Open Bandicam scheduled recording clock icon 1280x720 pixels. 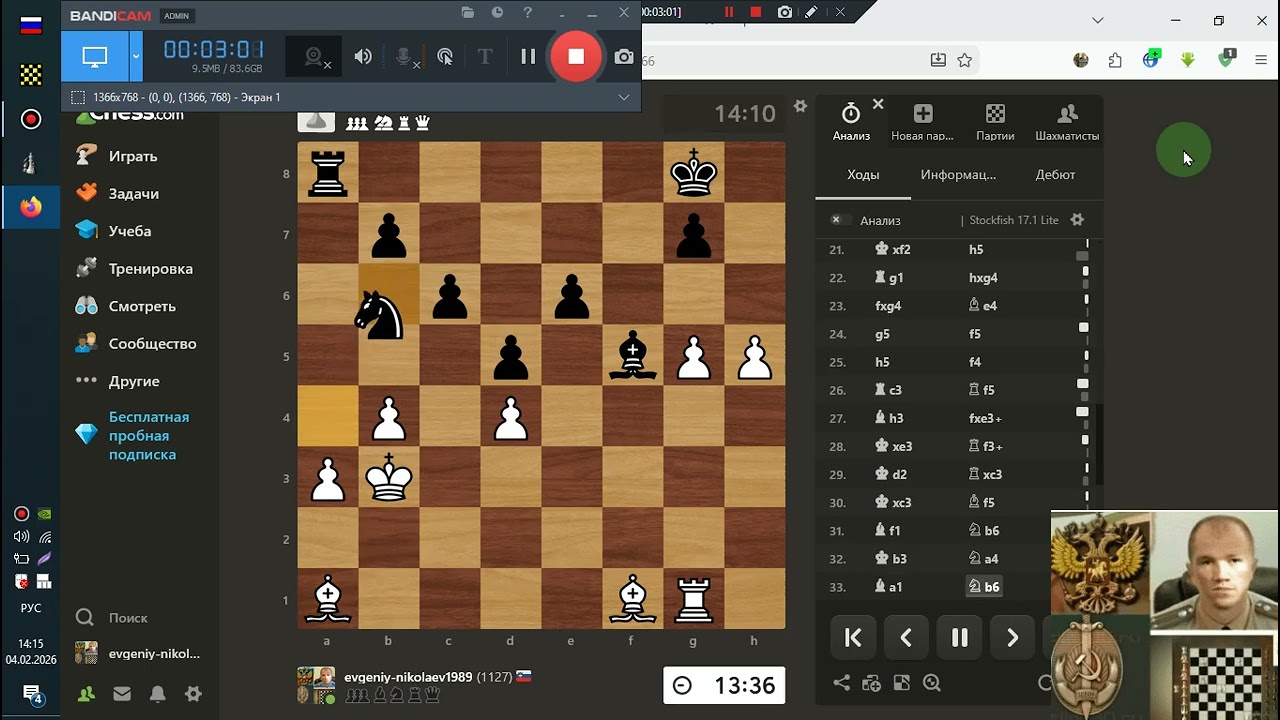498,13
